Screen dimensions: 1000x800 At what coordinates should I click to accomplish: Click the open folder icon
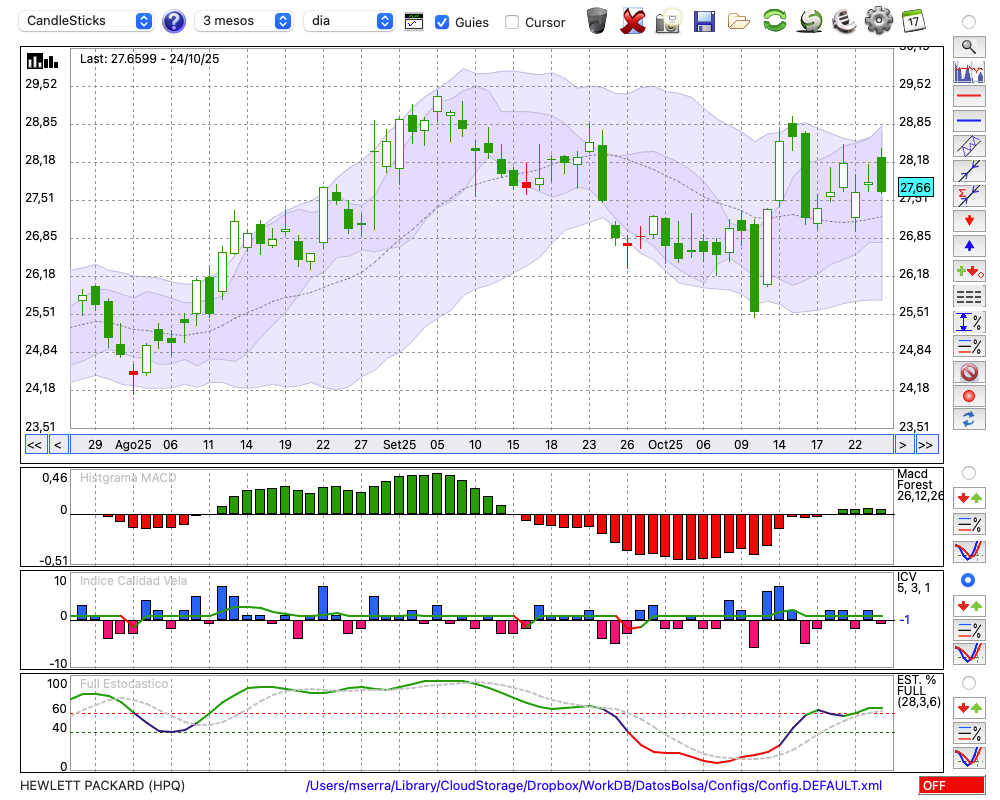click(739, 20)
